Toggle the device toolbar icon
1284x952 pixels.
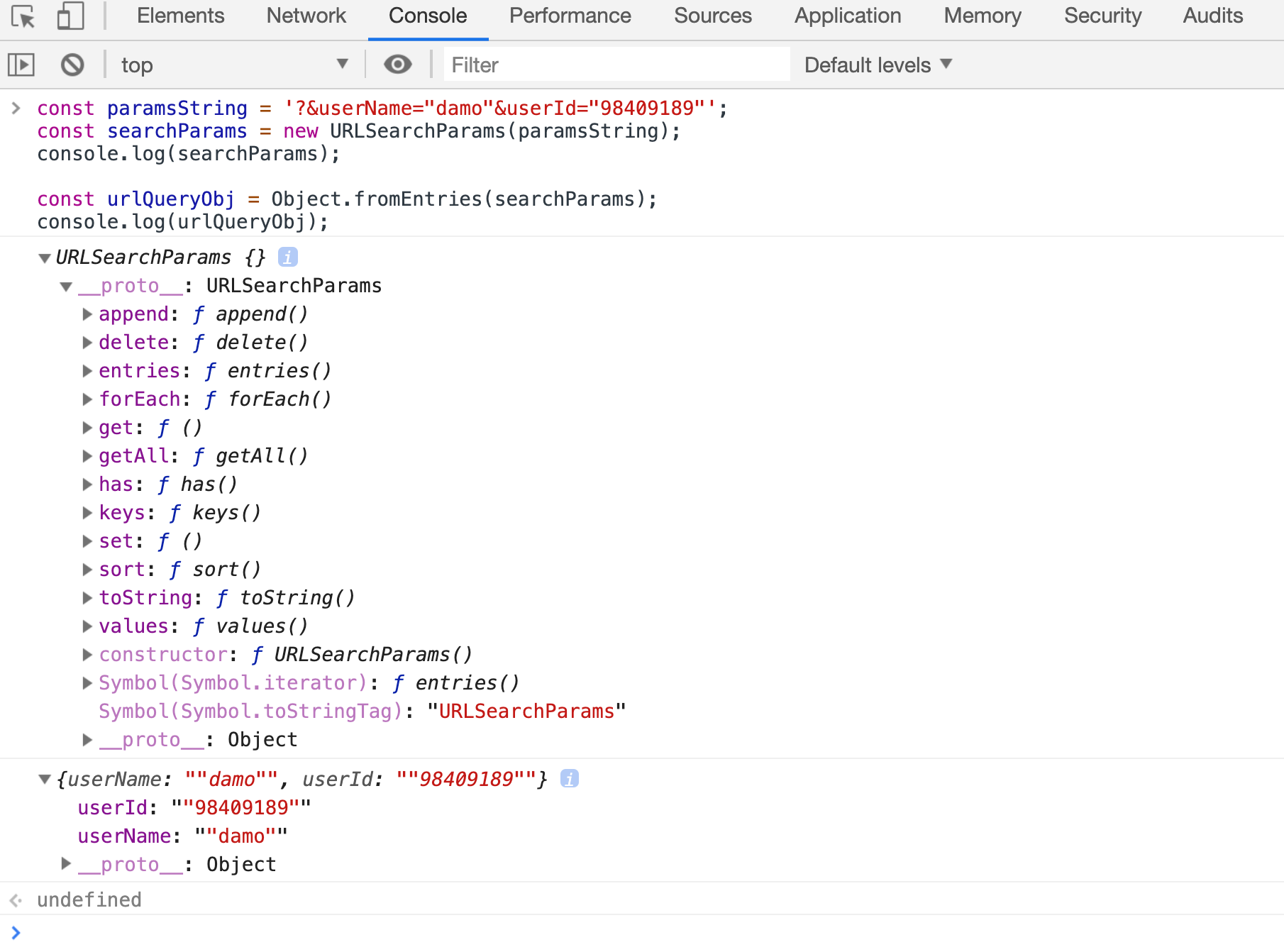[70, 16]
